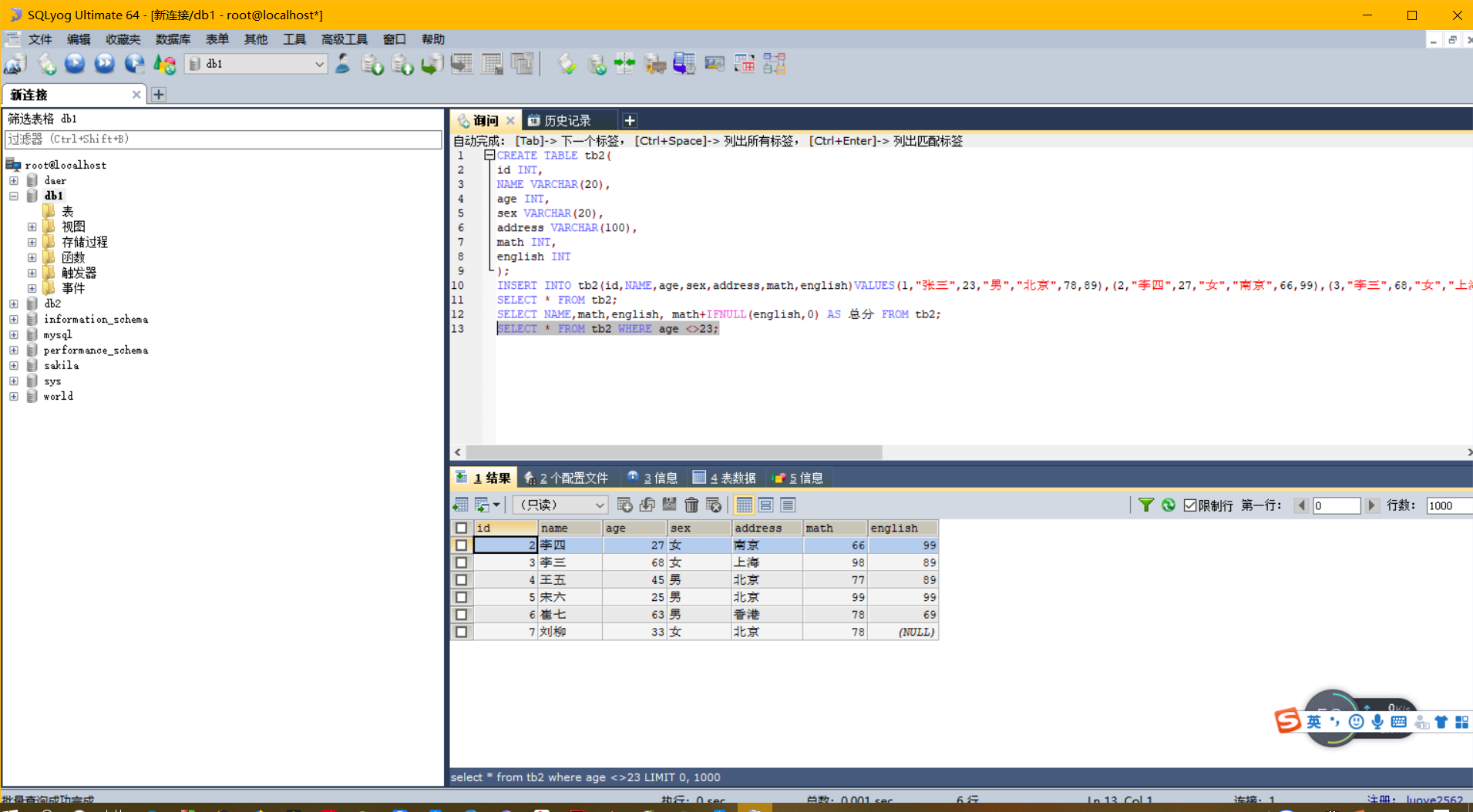Click the refresh object browser icon
1473x812 pixels.
click(165, 64)
